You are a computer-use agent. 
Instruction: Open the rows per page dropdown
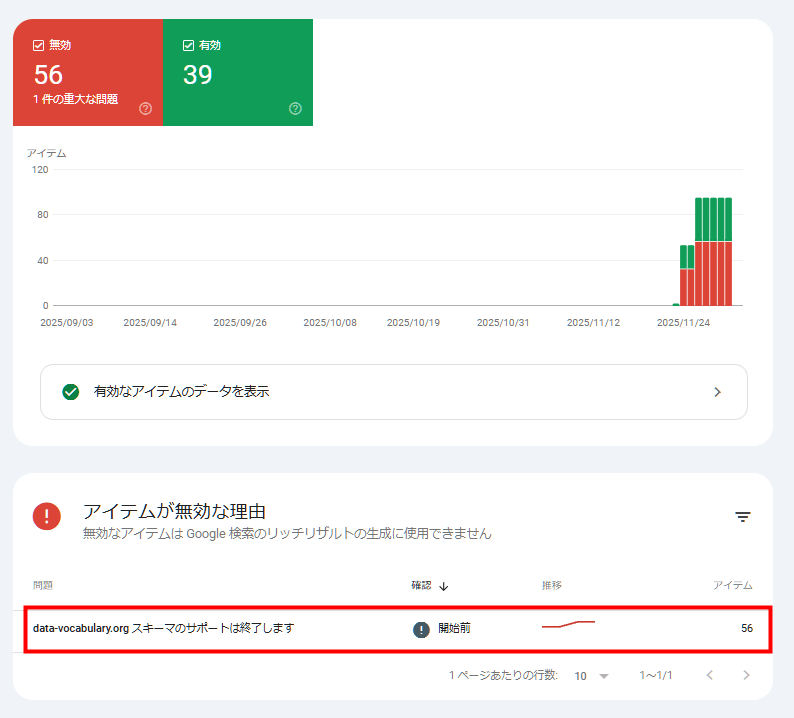[x=592, y=676]
